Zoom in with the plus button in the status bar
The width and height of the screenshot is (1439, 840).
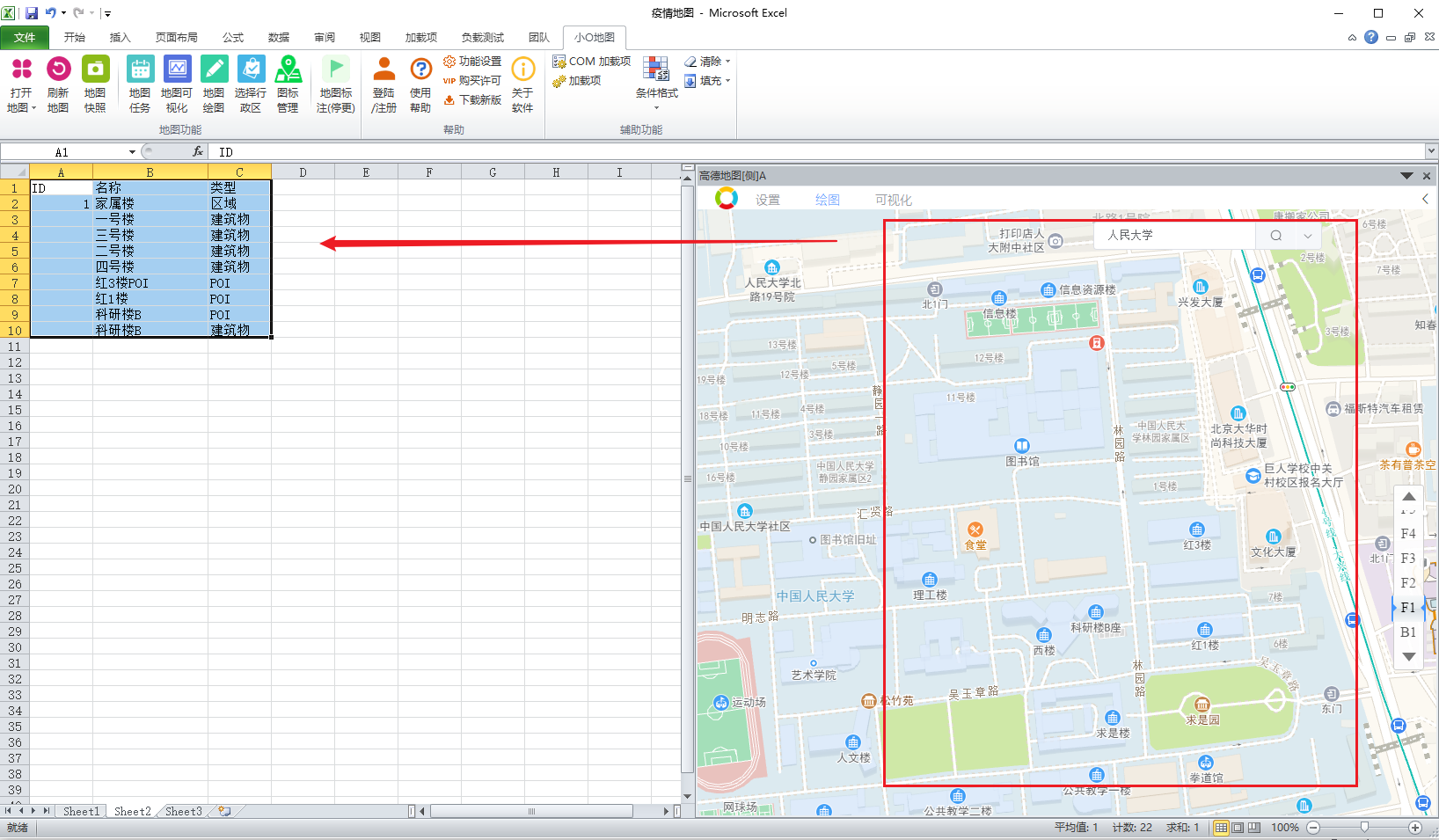pyautogui.click(x=1415, y=828)
